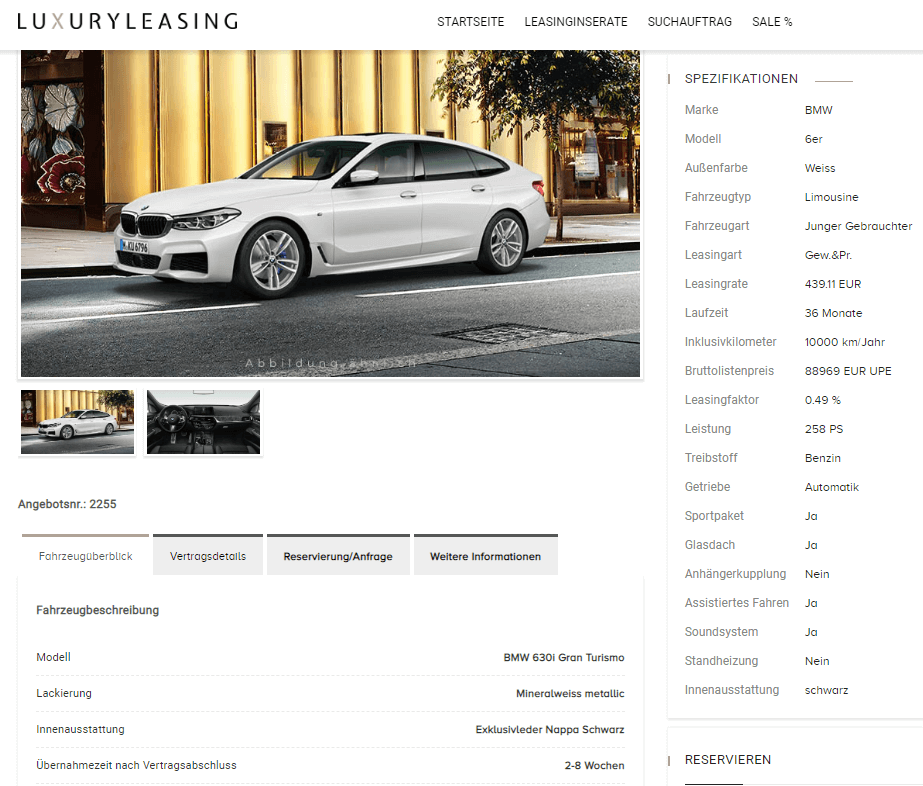Select the car interior thumbnail
923x786 pixels.
coord(203,422)
